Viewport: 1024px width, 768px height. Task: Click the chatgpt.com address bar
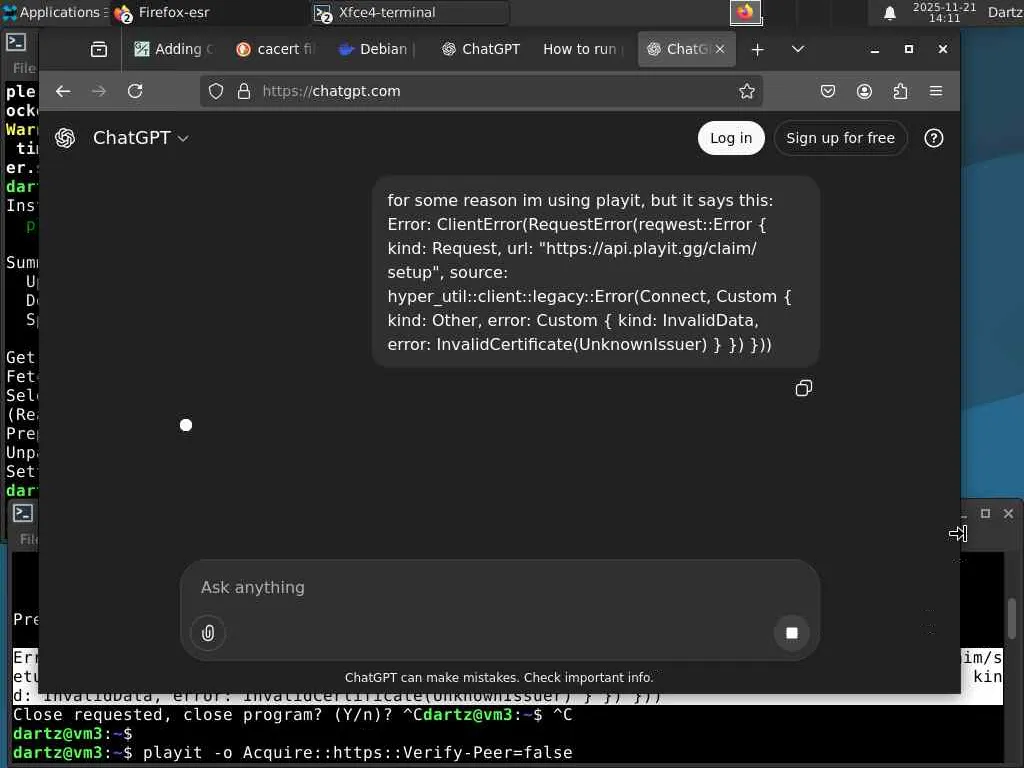482,91
